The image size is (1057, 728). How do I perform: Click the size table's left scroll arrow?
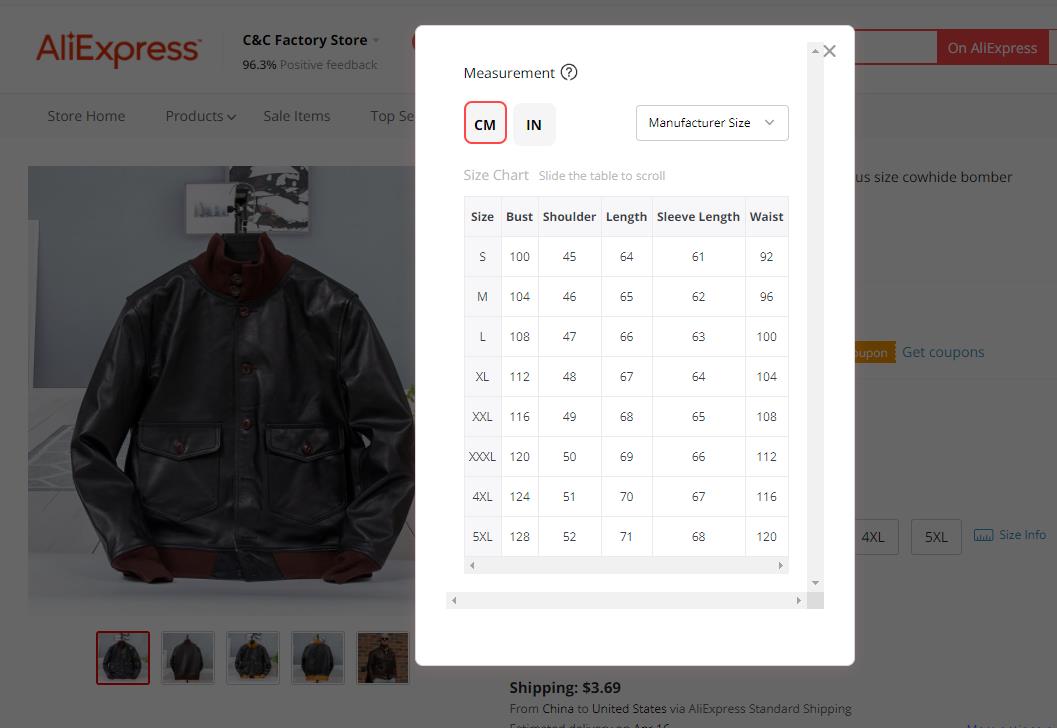tap(472, 566)
